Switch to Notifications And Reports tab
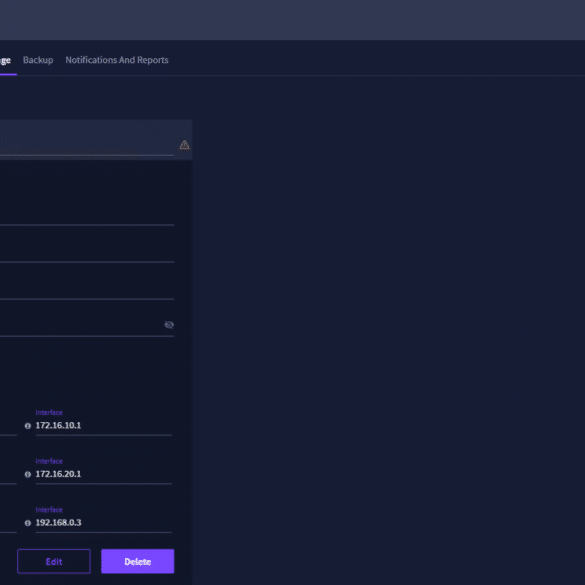Viewport: 585px width, 585px height. [117, 60]
